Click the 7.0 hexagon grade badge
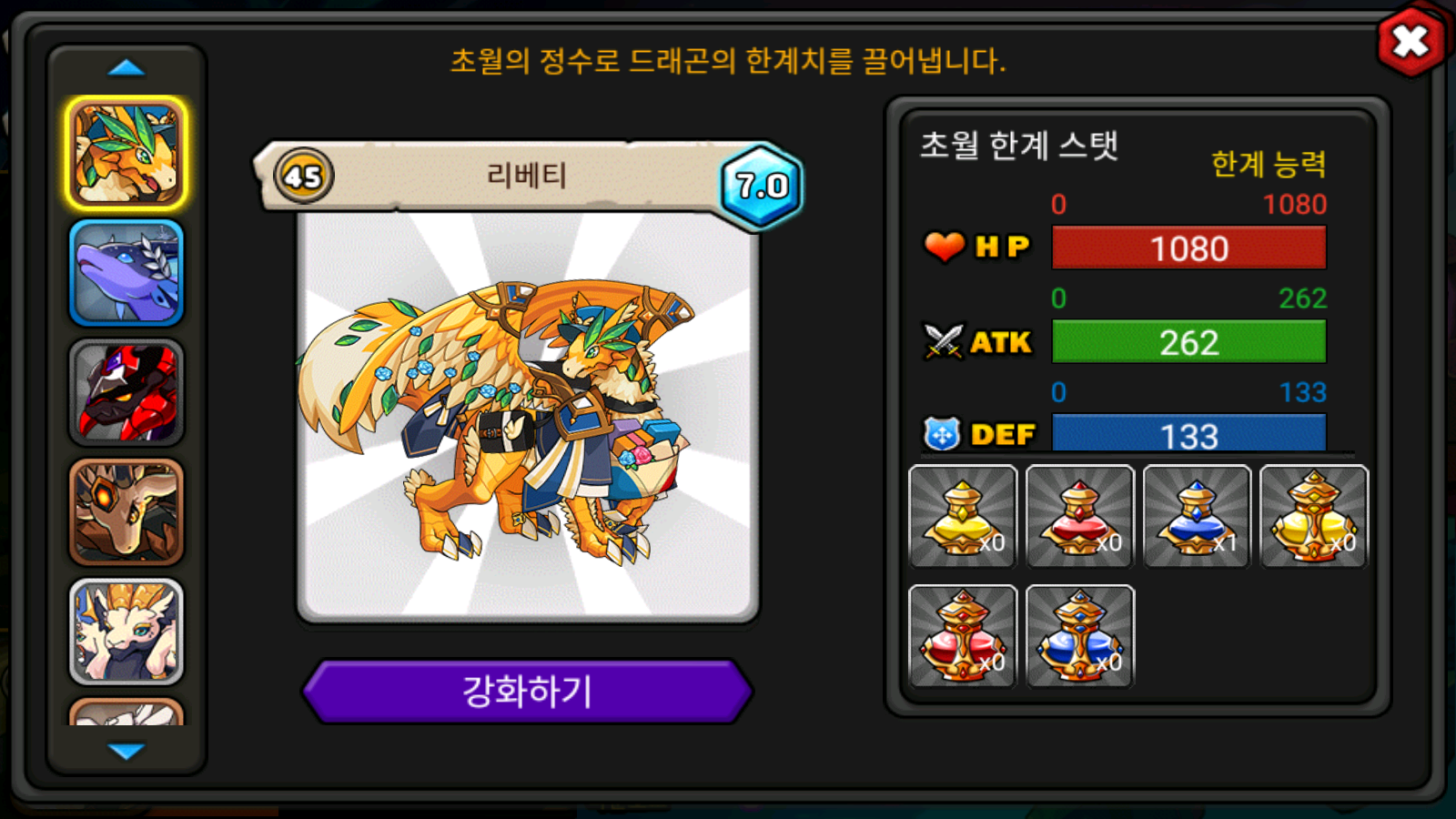The height and width of the screenshot is (819, 1456). (762, 186)
